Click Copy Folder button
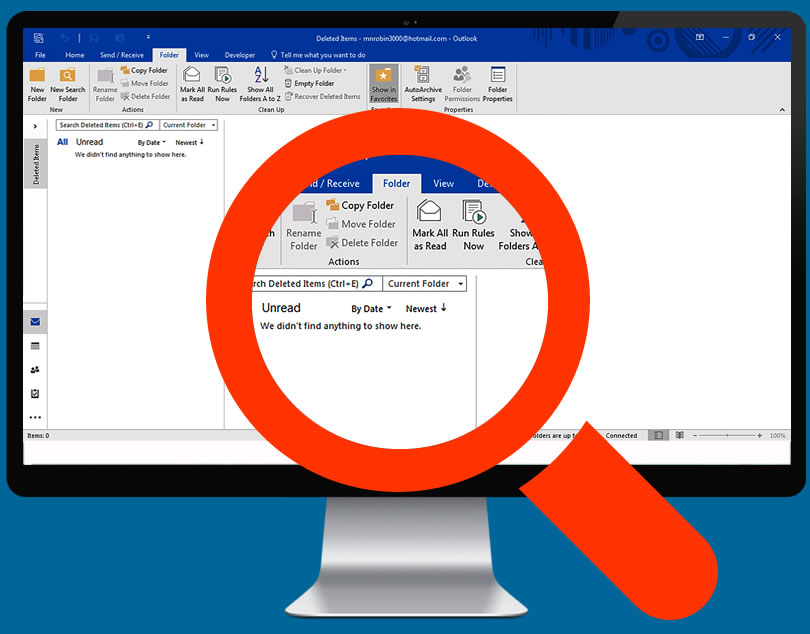 point(144,71)
